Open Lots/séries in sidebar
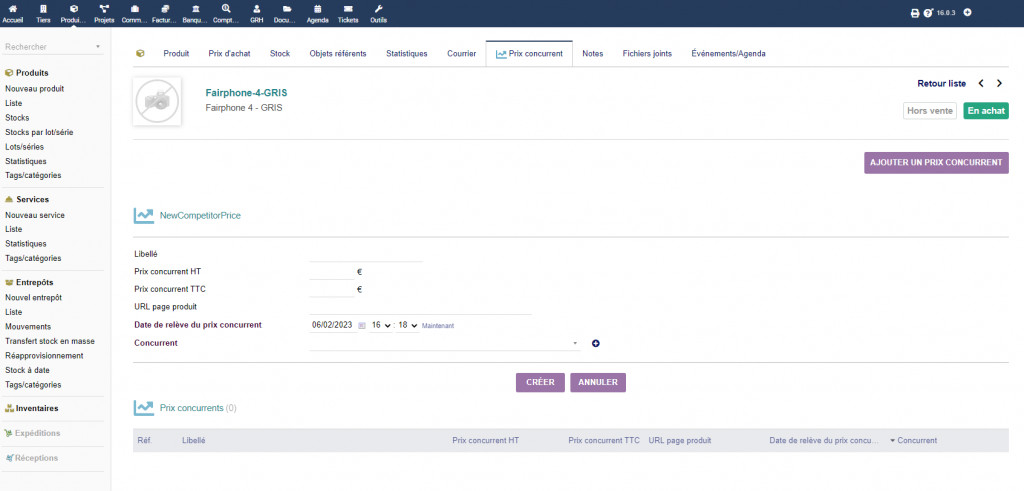This screenshot has height=491, width=1024. point(24,146)
